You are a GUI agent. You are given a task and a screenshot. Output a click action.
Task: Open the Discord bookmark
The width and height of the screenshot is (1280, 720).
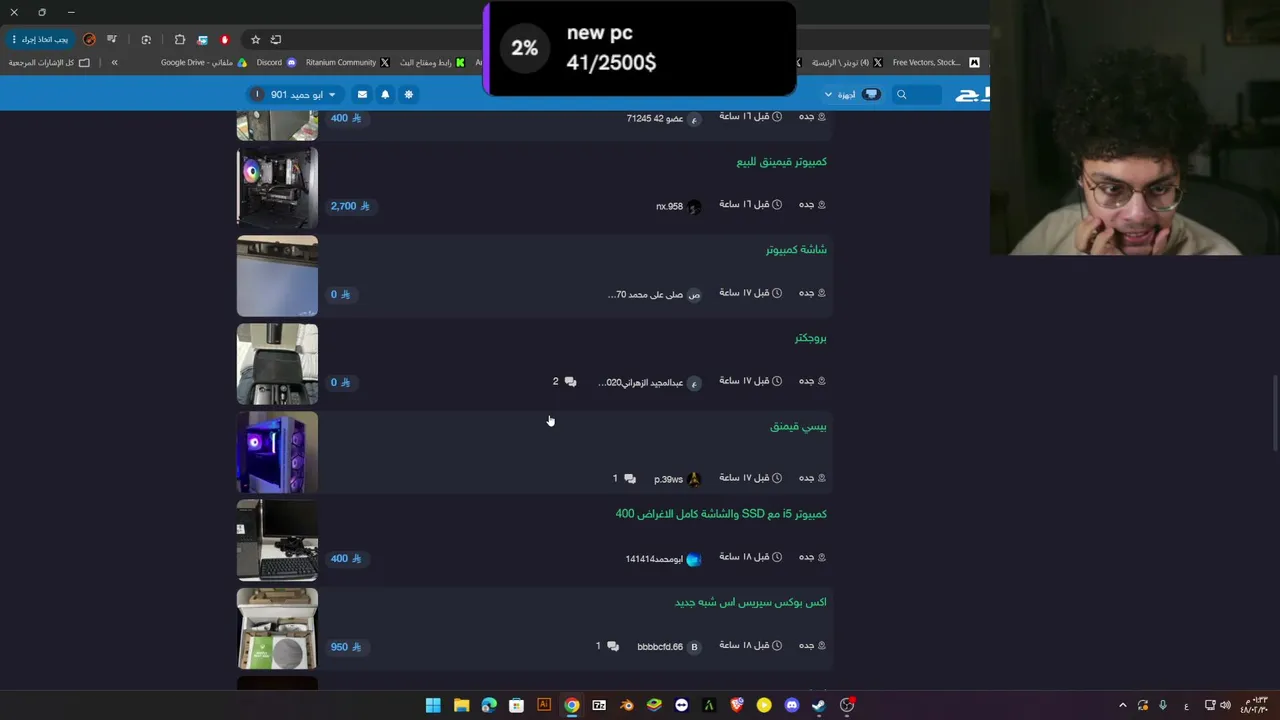276,62
